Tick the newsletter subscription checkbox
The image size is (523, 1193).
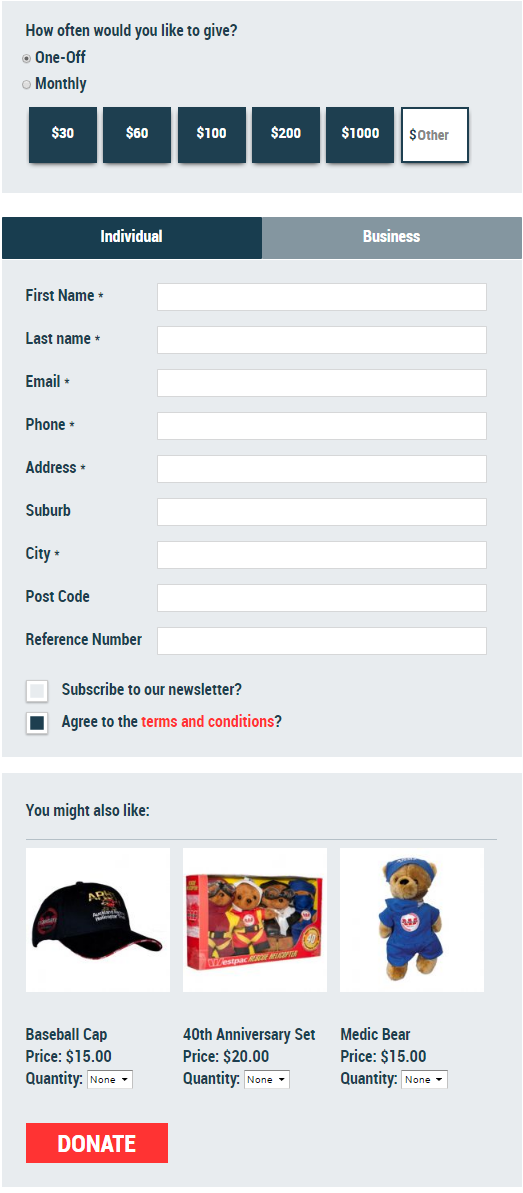(x=37, y=691)
